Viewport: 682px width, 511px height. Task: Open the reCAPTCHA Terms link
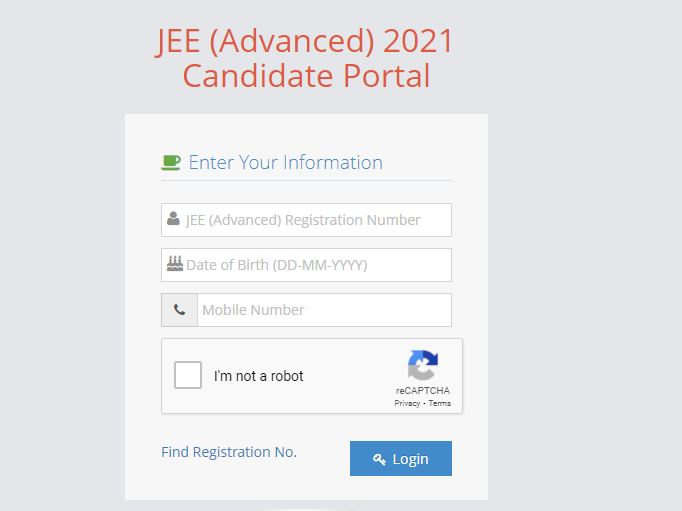coord(440,403)
